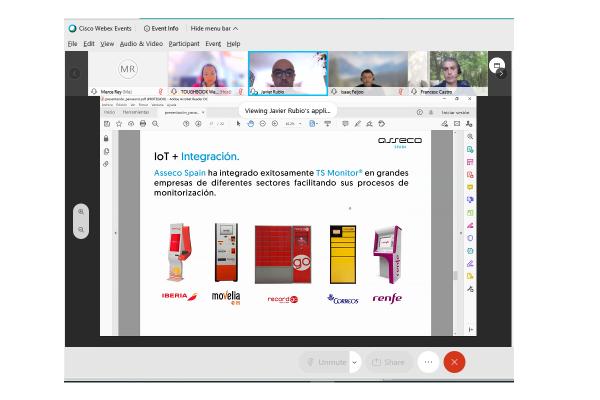Open the View menu
Viewport: 600px width, 400px height.
[107, 44]
